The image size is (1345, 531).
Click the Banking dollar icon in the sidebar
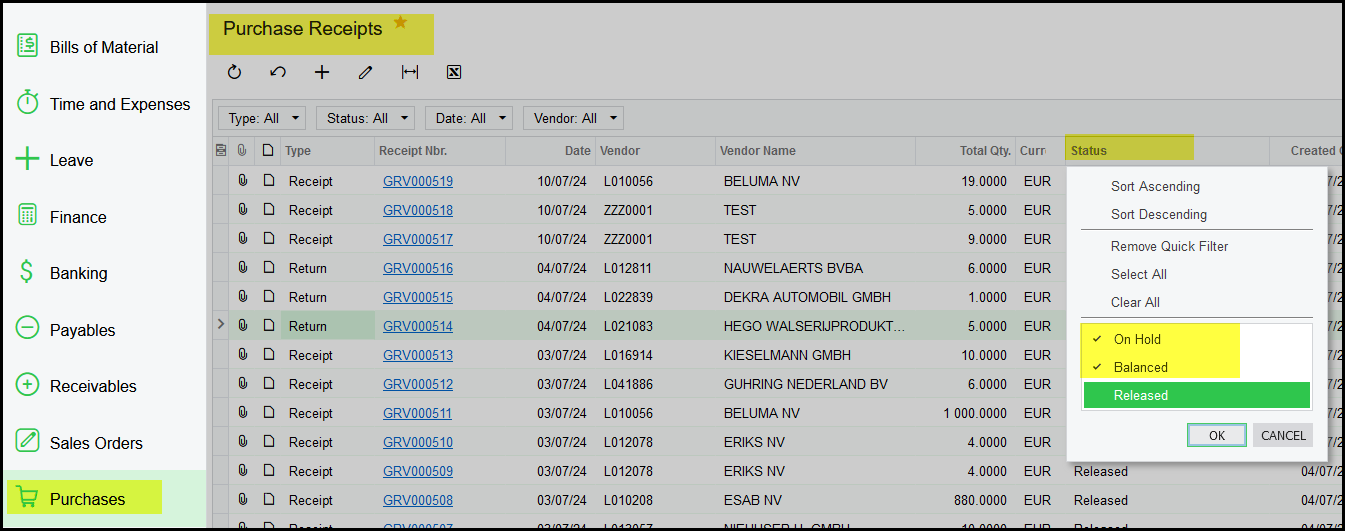tap(28, 273)
